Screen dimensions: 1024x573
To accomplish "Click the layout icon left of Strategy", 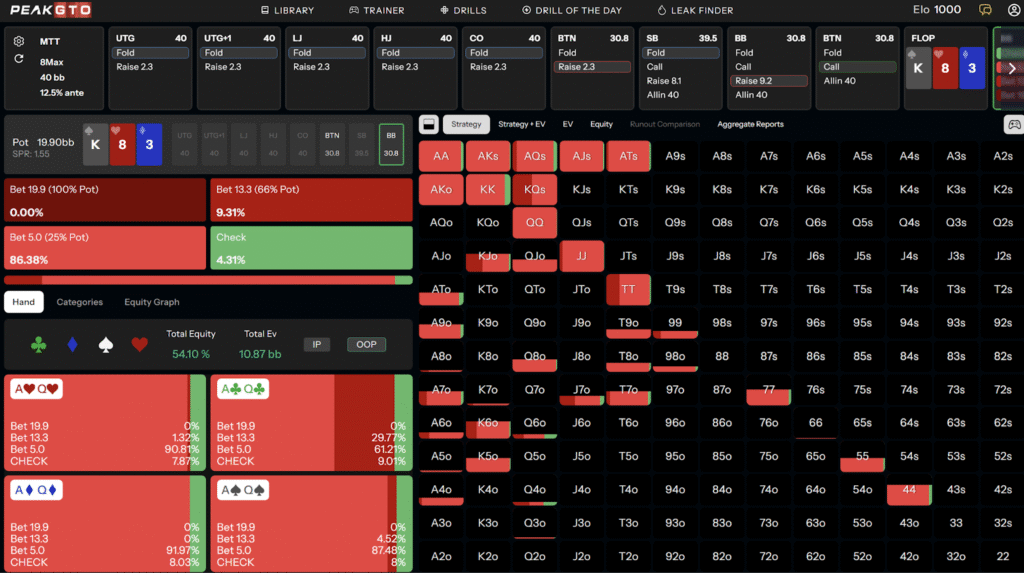I will [429, 125].
